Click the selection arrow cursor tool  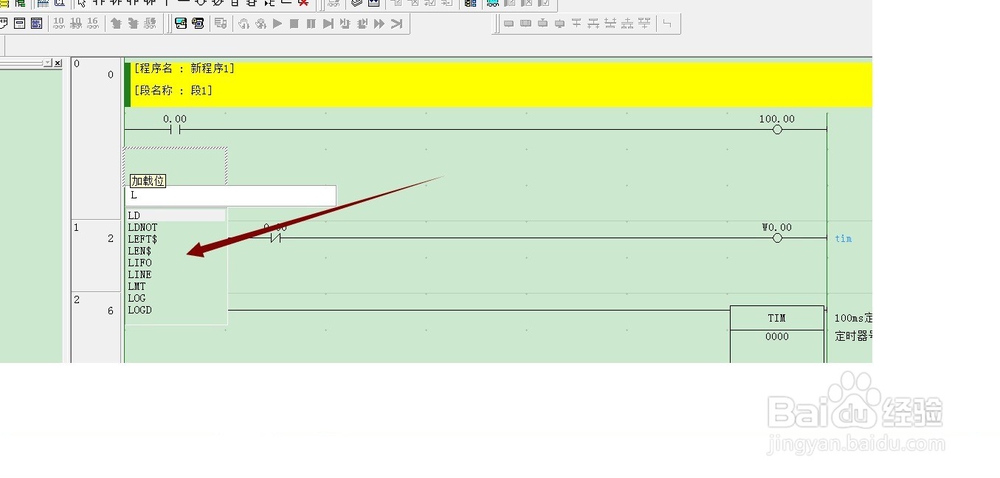pyautogui.click(x=81, y=3)
